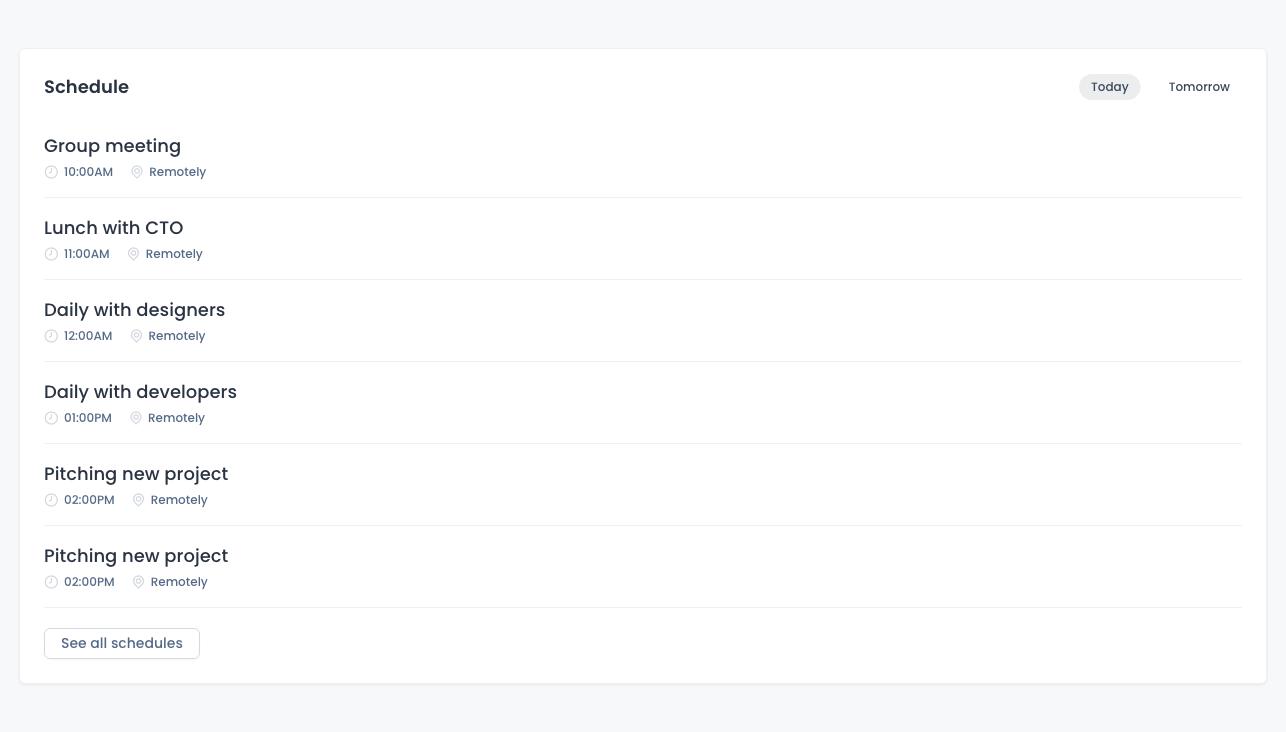Image resolution: width=1286 pixels, height=732 pixels.
Task: Click the 02:00PM time on the first Pitching new project
Action: (89, 499)
